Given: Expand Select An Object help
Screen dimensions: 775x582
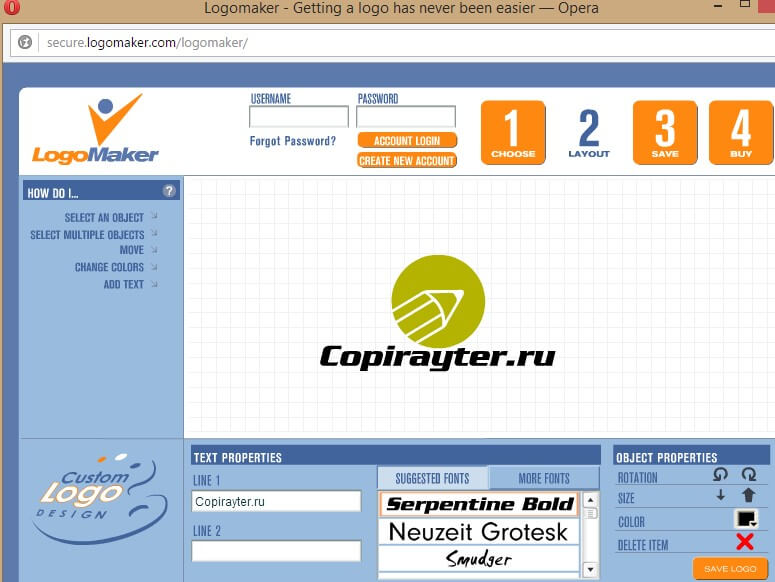Looking at the screenshot, I should (111, 217).
